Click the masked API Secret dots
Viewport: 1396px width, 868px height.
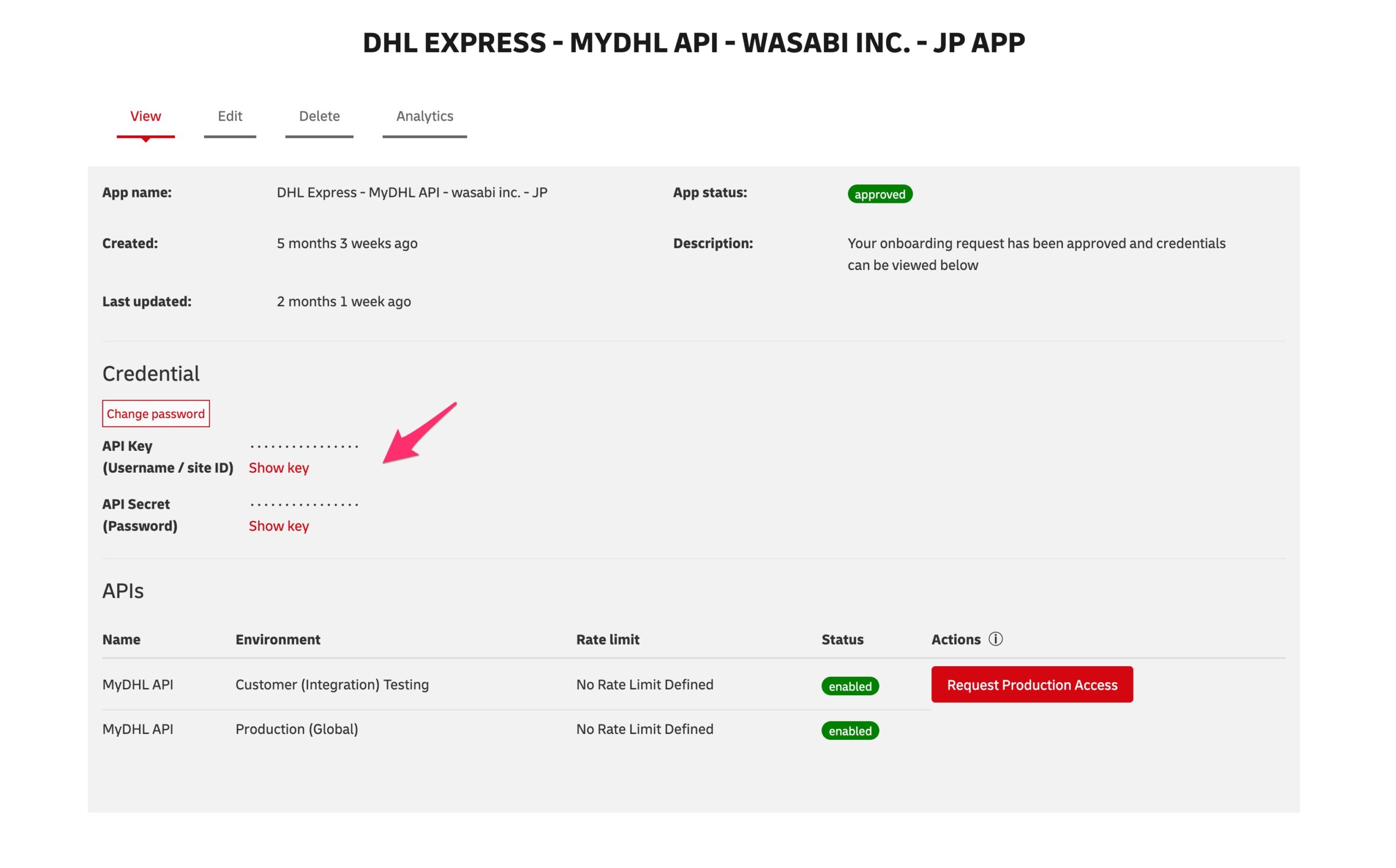(304, 503)
